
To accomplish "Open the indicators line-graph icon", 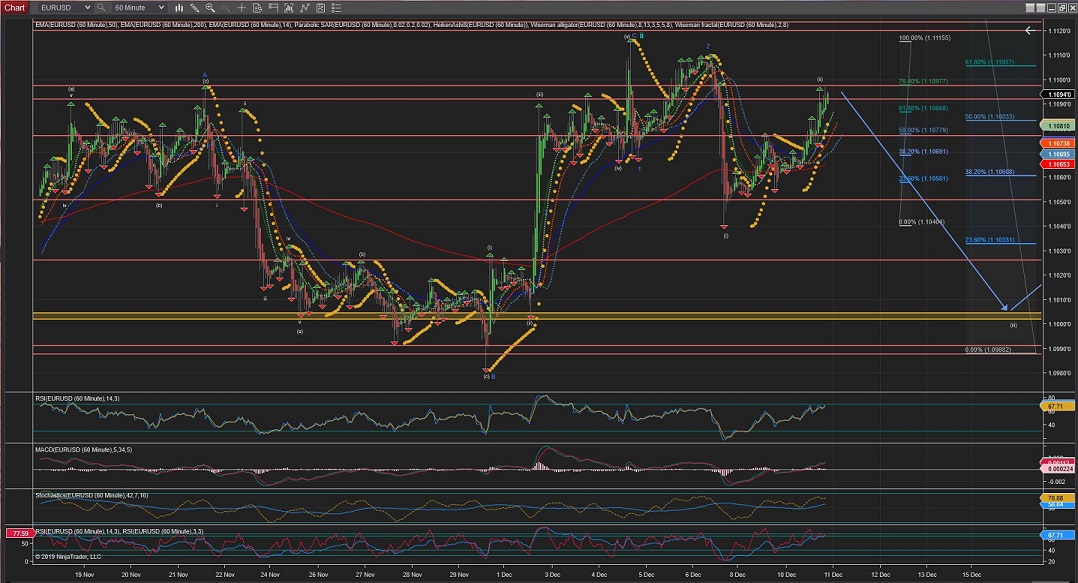I will (x=305, y=8).
